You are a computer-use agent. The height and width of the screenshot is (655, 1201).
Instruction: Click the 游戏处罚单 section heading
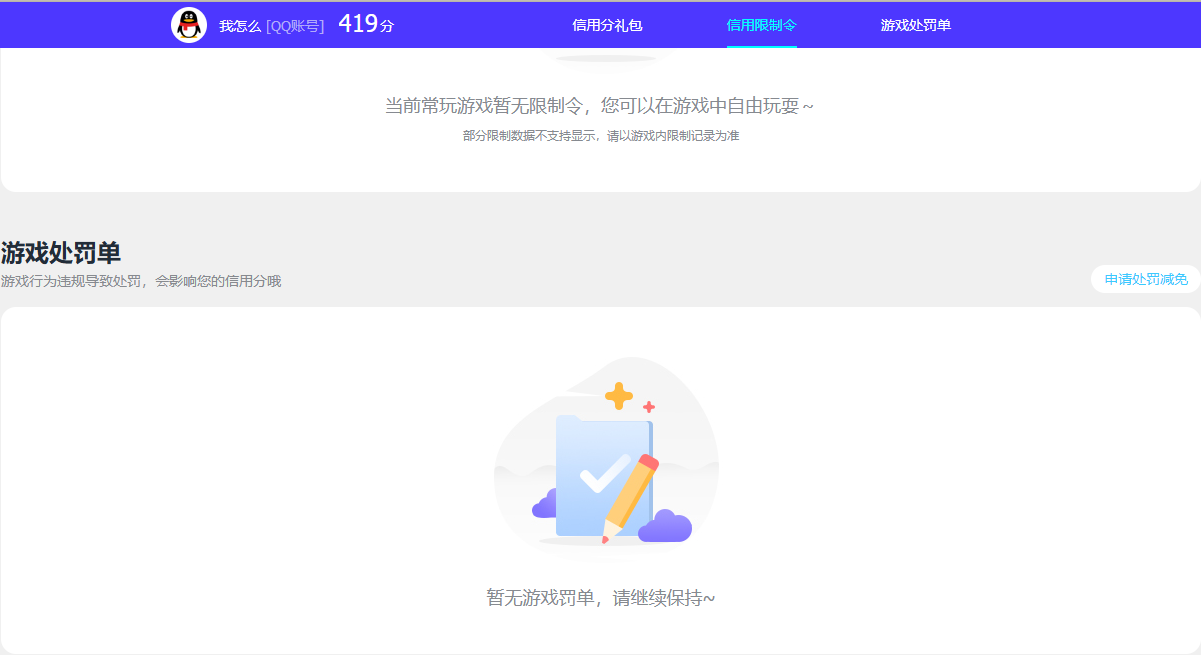pos(61,253)
